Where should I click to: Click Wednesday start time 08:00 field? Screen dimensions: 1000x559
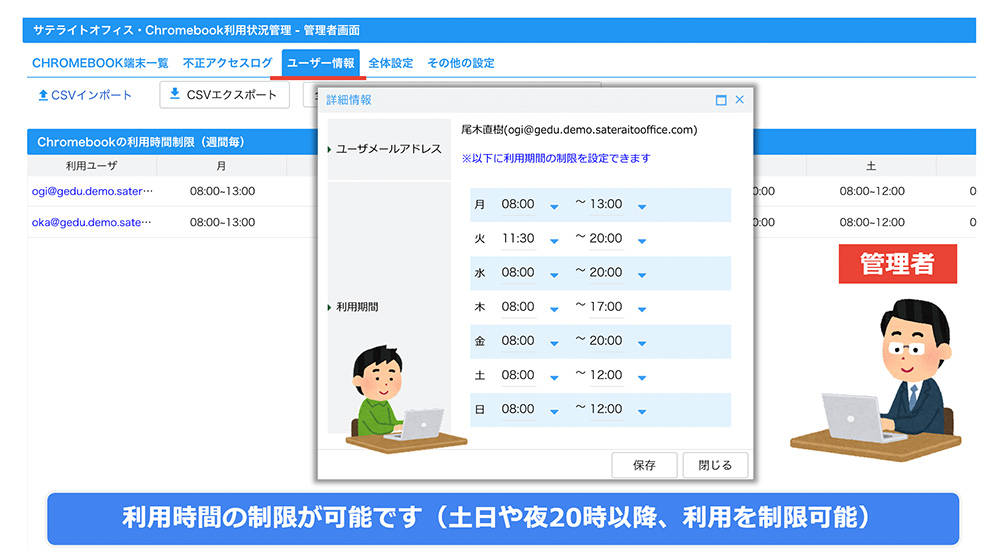(518, 272)
